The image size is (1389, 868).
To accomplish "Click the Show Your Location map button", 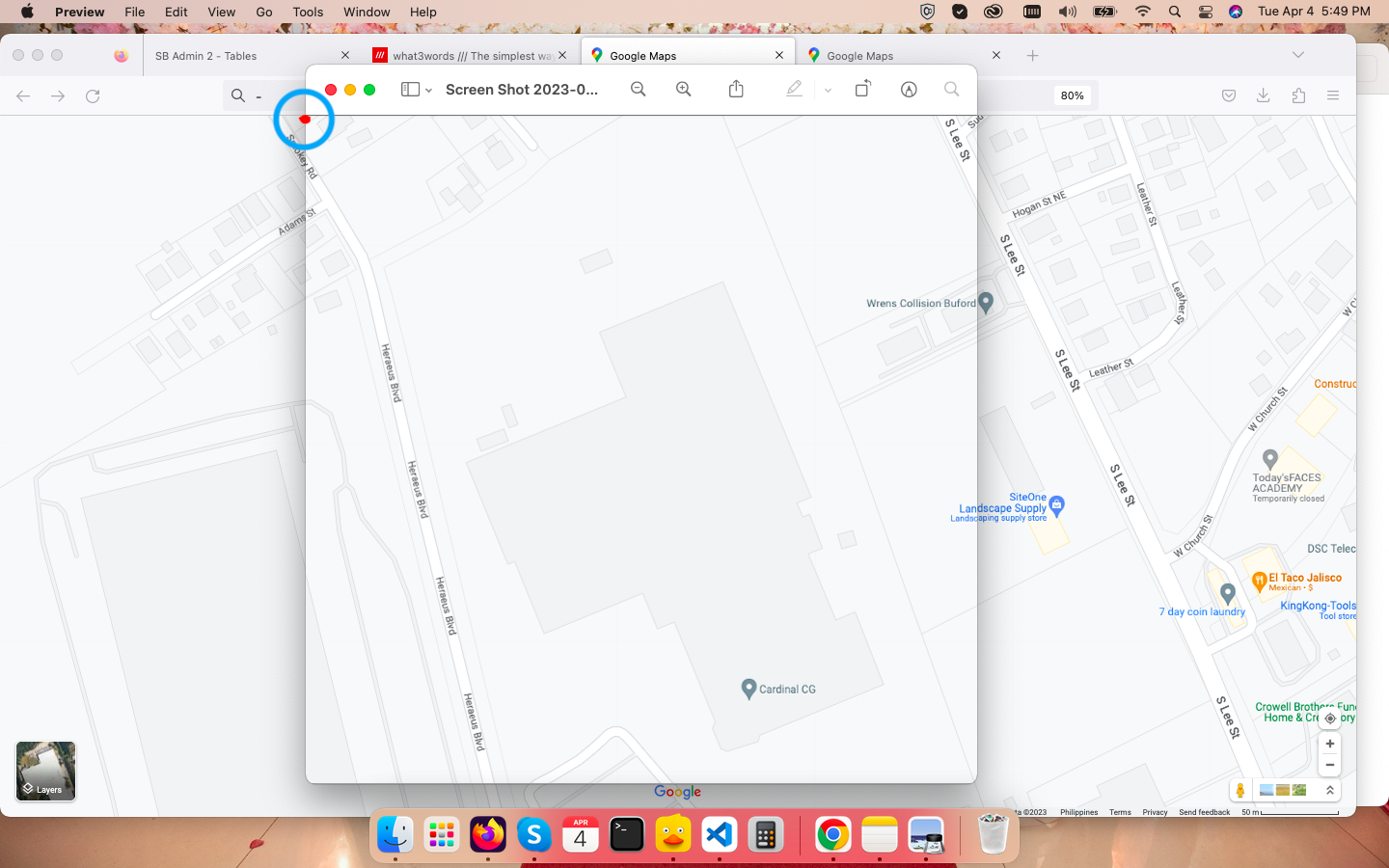I will point(1329,718).
